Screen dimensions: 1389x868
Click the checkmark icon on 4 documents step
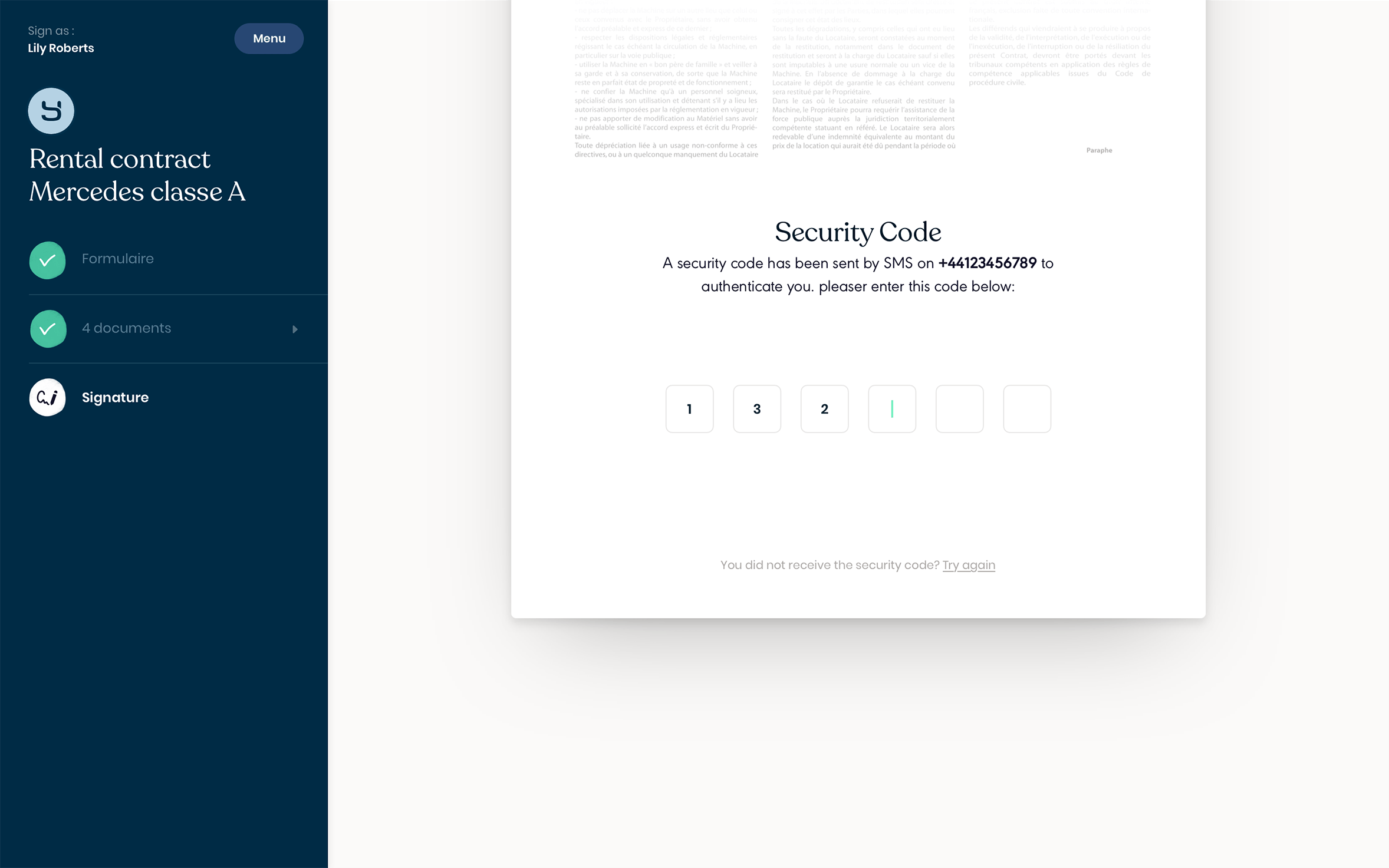pos(47,328)
